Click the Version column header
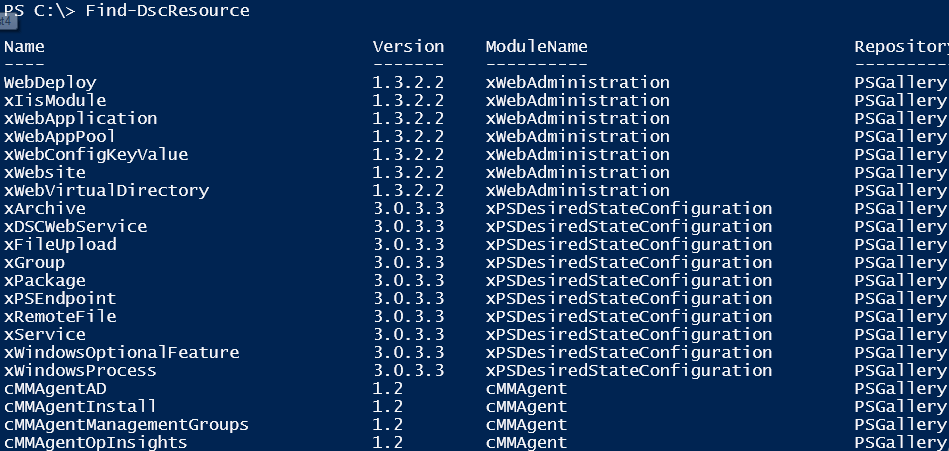 (x=408, y=46)
